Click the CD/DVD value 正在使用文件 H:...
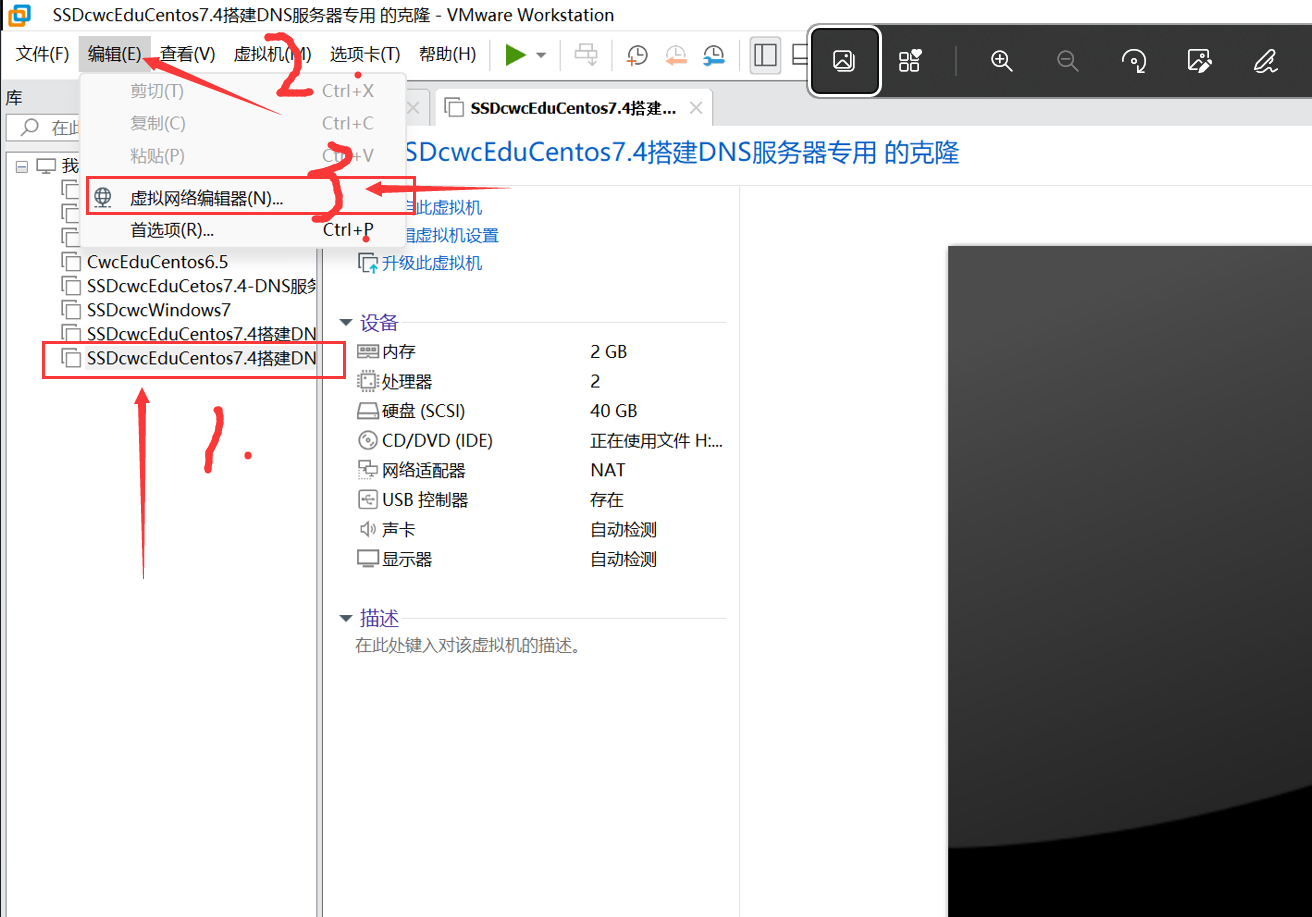 click(x=657, y=440)
